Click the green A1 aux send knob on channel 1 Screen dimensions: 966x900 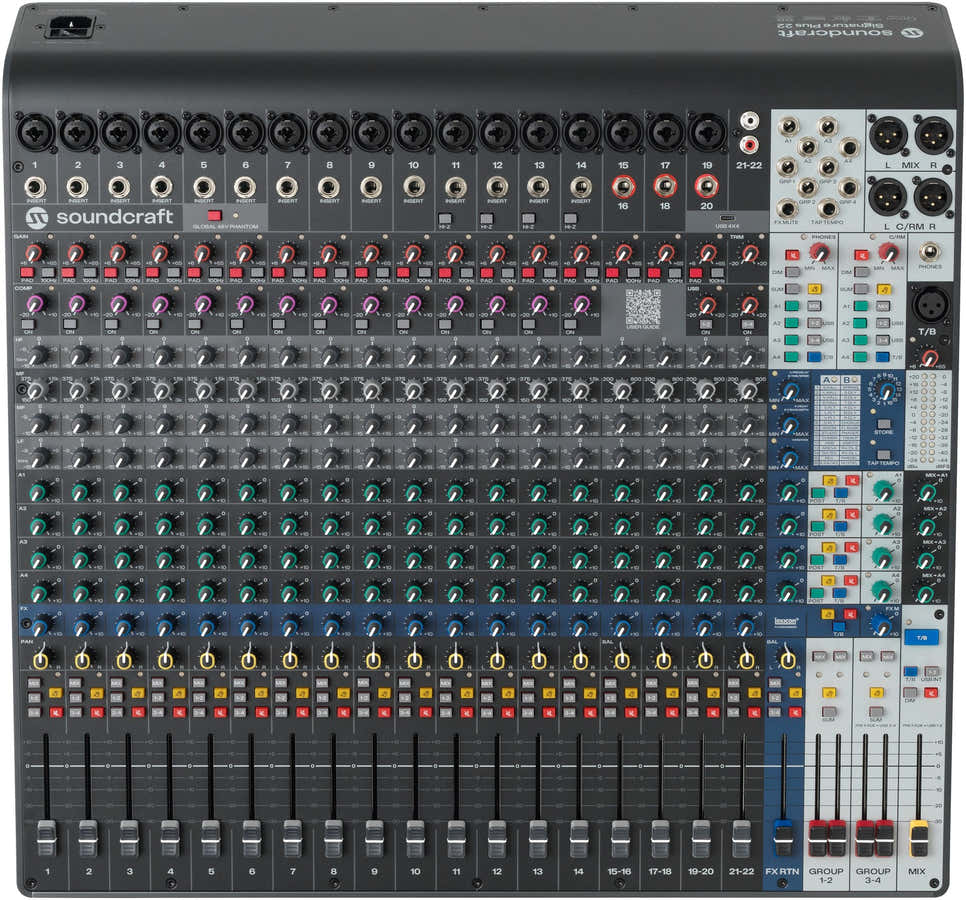pos(38,492)
